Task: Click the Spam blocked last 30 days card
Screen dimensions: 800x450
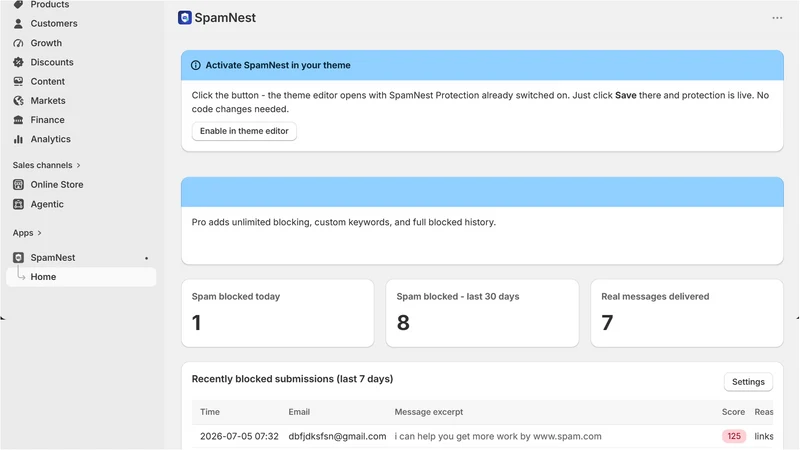Action: [x=482, y=313]
